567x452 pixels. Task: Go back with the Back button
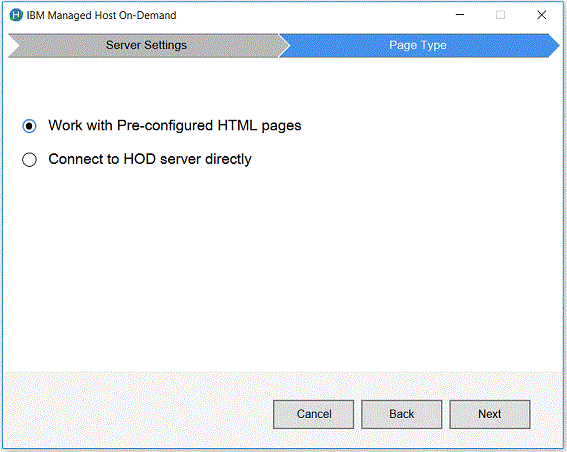coord(401,414)
